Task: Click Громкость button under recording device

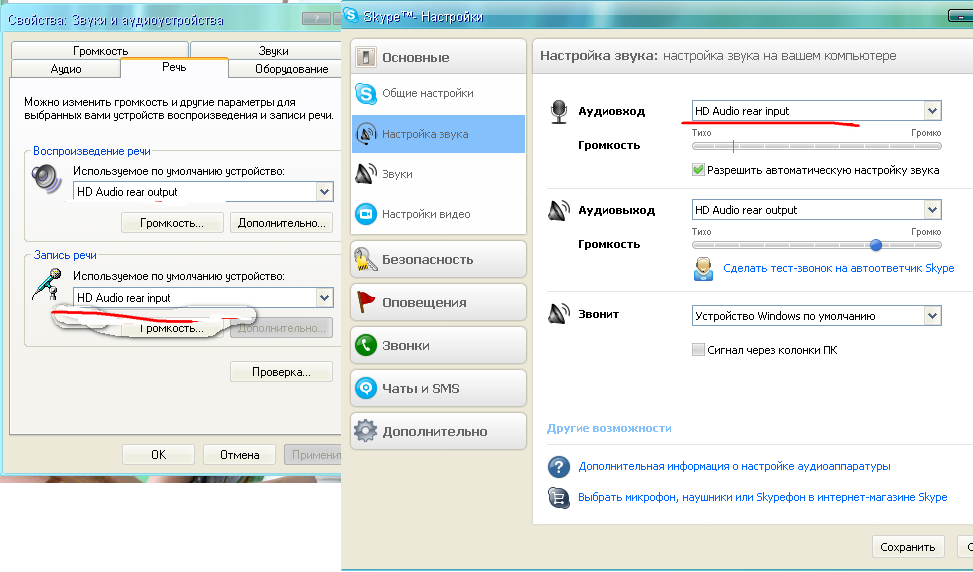Action: [x=172, y=328]
